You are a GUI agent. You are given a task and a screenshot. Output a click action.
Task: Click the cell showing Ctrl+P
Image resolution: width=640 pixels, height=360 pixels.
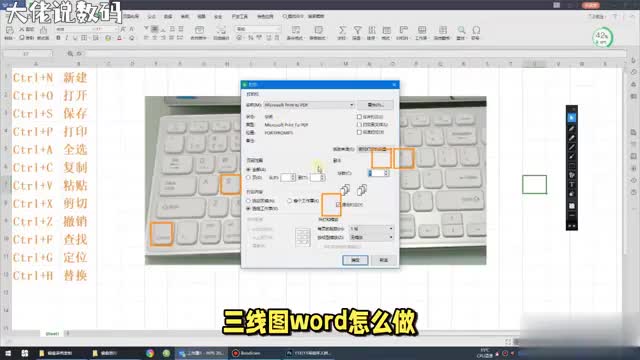click(x=33, y=131)
